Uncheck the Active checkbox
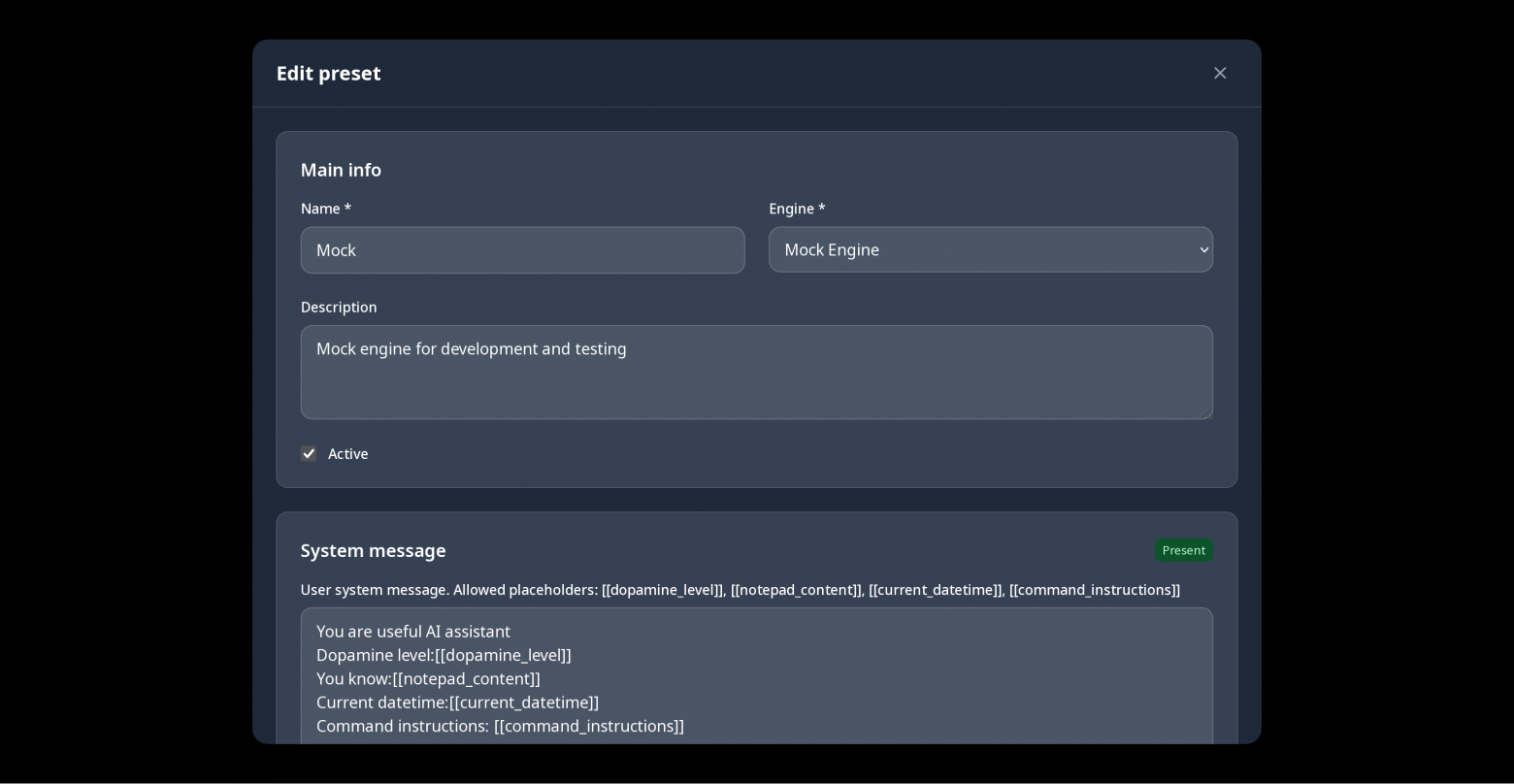 pos(309,454)
